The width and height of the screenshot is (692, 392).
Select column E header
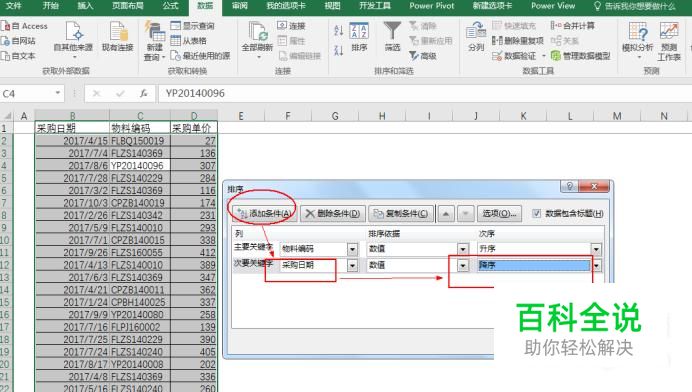(241, 116)
